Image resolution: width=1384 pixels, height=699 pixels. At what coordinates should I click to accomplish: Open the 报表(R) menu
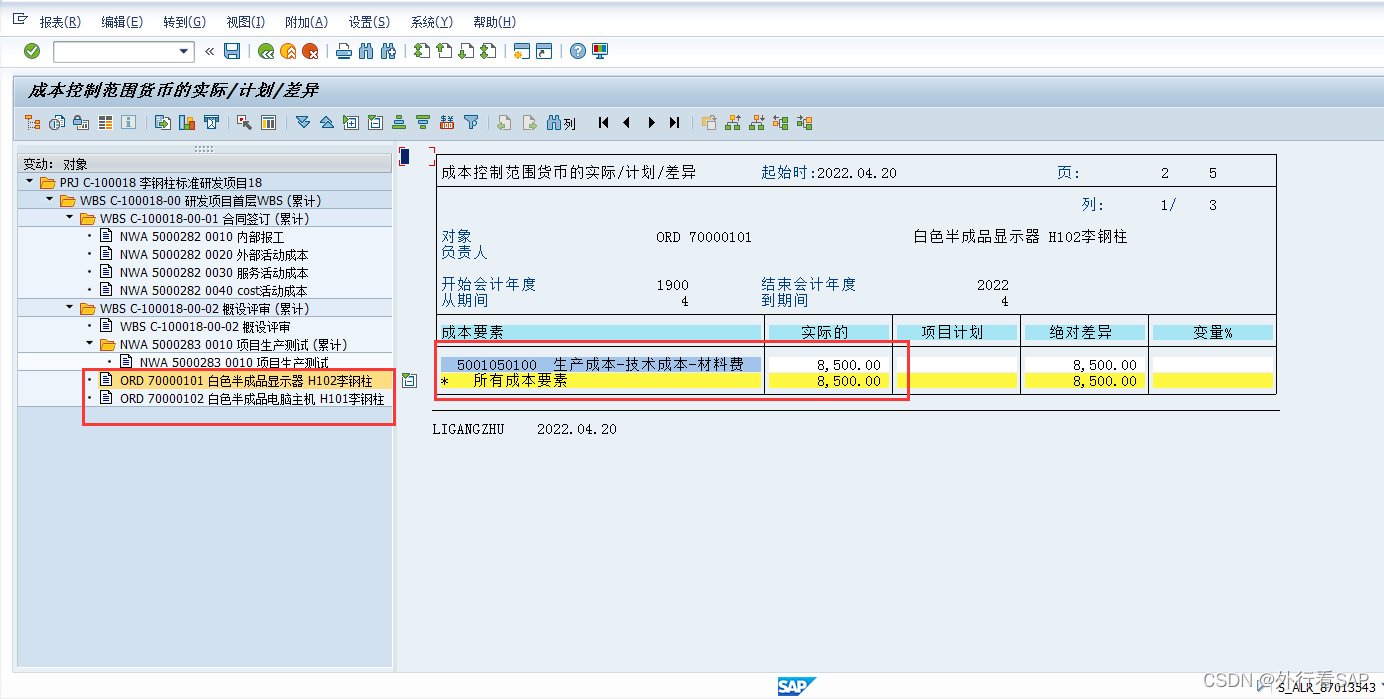[x=60, y=22]
